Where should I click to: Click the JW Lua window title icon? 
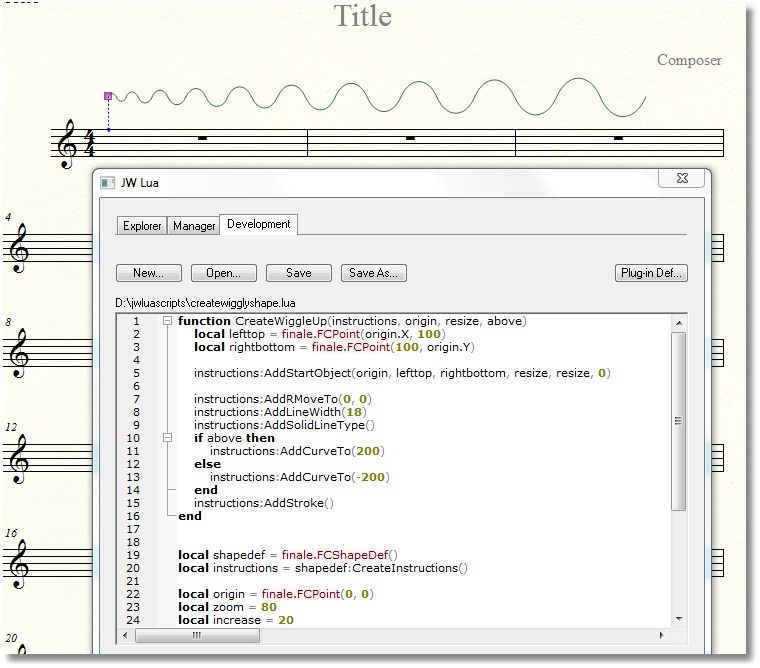pos(108,183)
